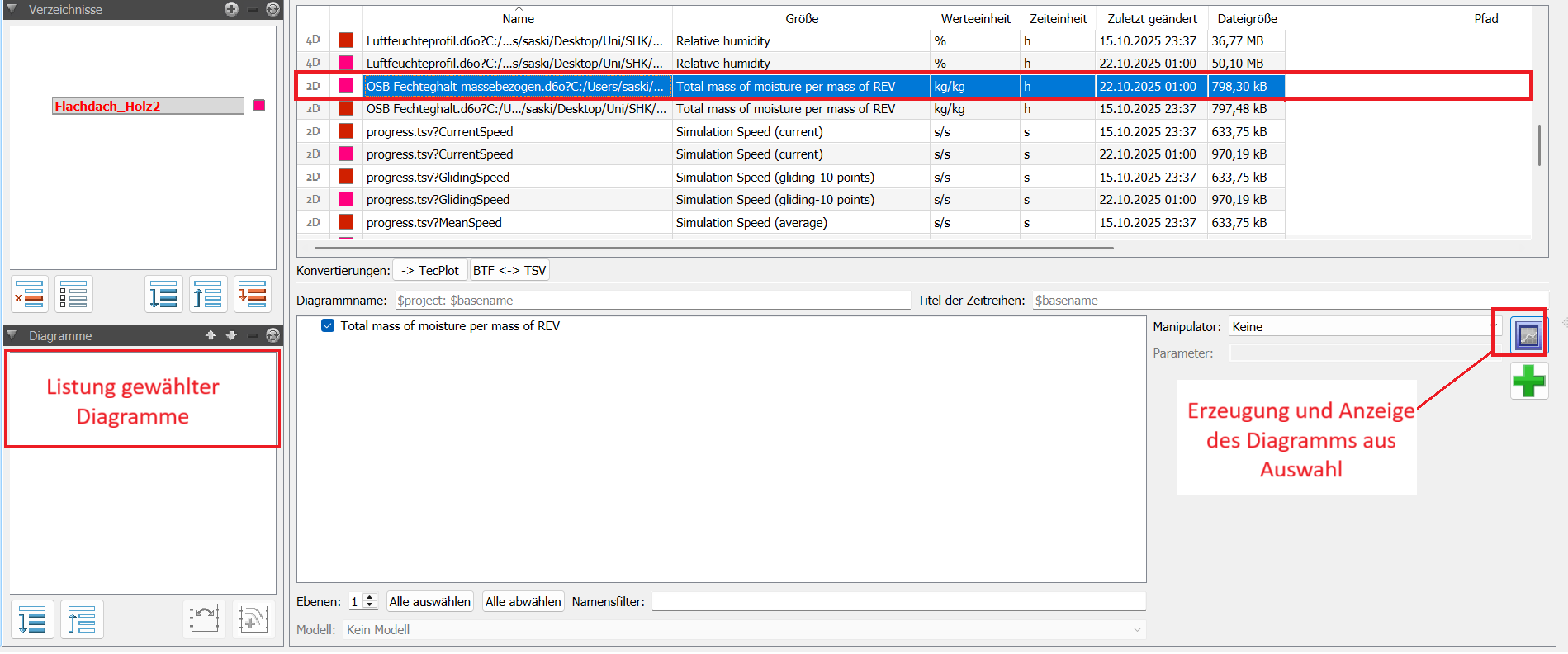This screenshot has width=1568, height=654.
Task: Click the add-series-to-chart icon
Action: pos(253,618)
